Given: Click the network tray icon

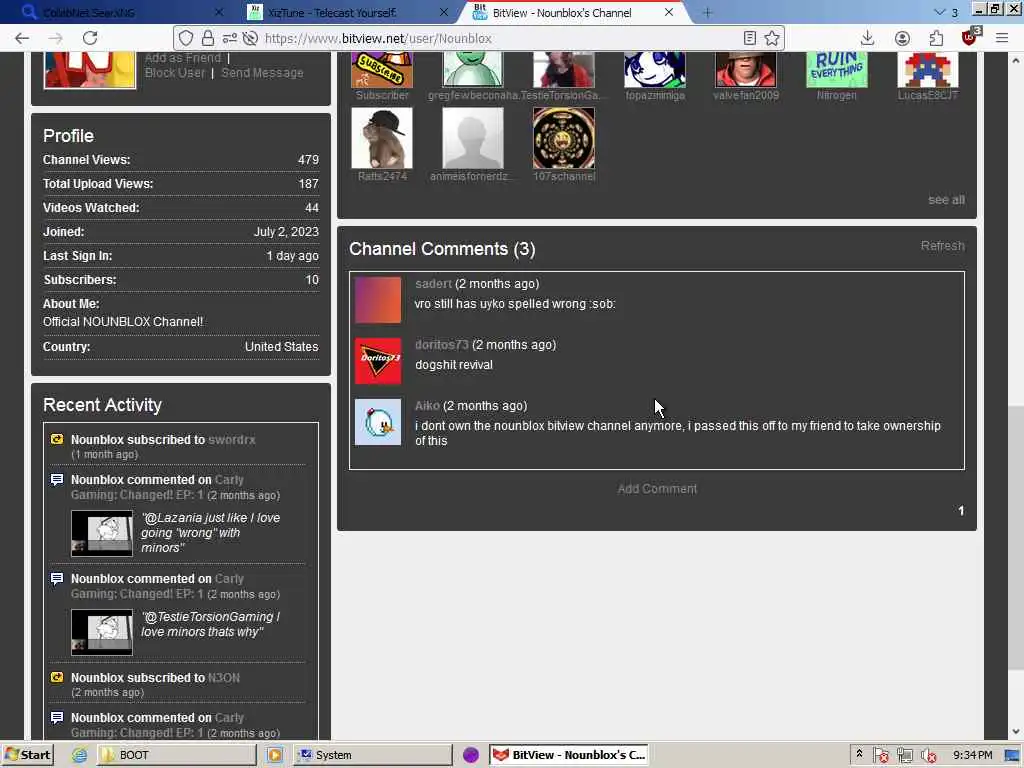Looking at the screenshot, I should (905, 756).
